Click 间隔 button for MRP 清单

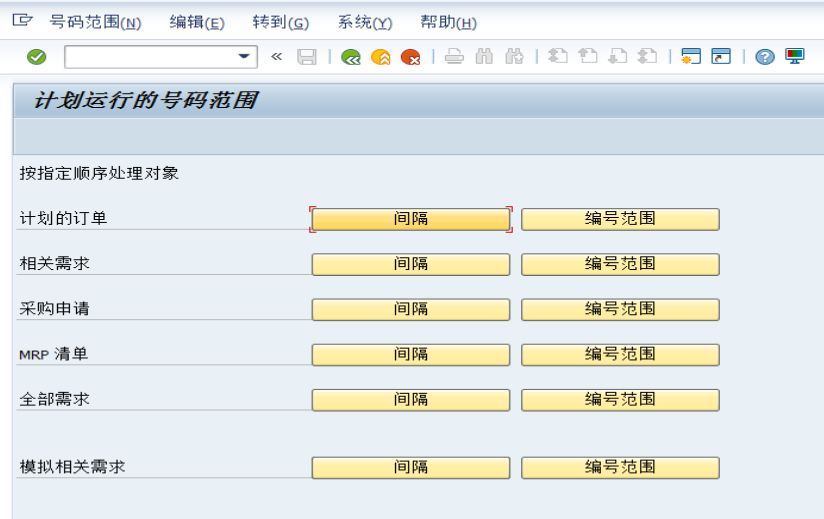411,355
